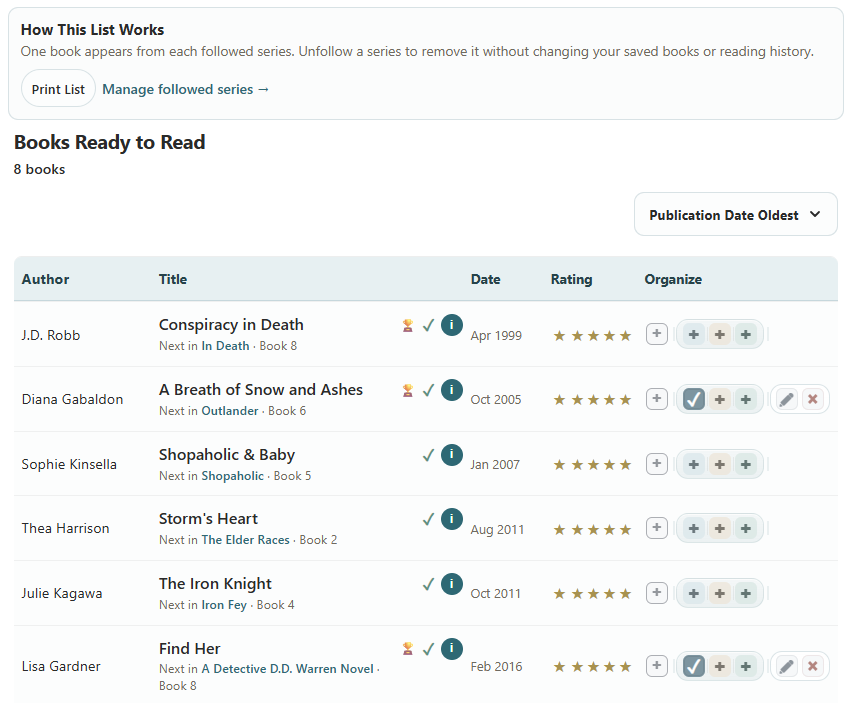844x703 pixels.
Task: Click author name Diana Gabaldon
Action: pos(72,399)
